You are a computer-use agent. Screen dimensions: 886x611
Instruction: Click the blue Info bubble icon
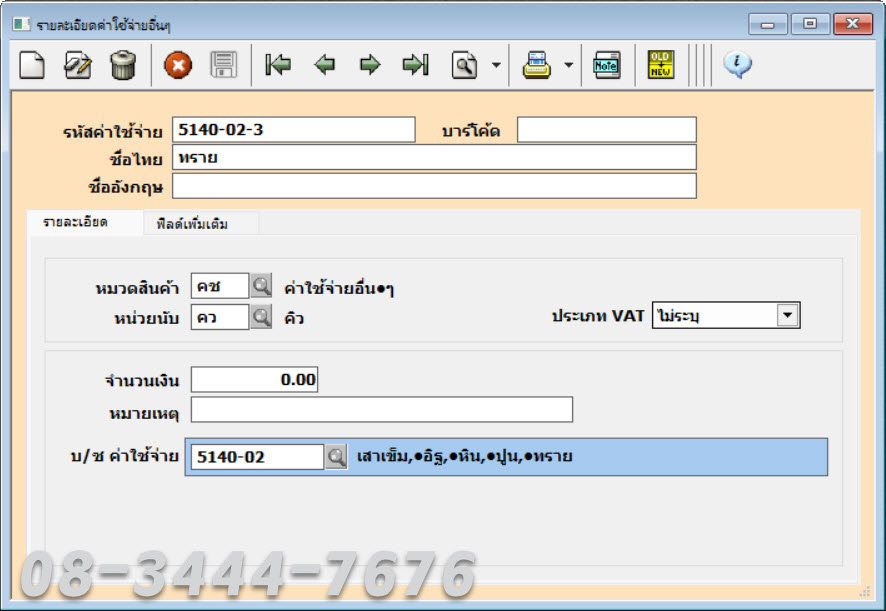[737, 64]
